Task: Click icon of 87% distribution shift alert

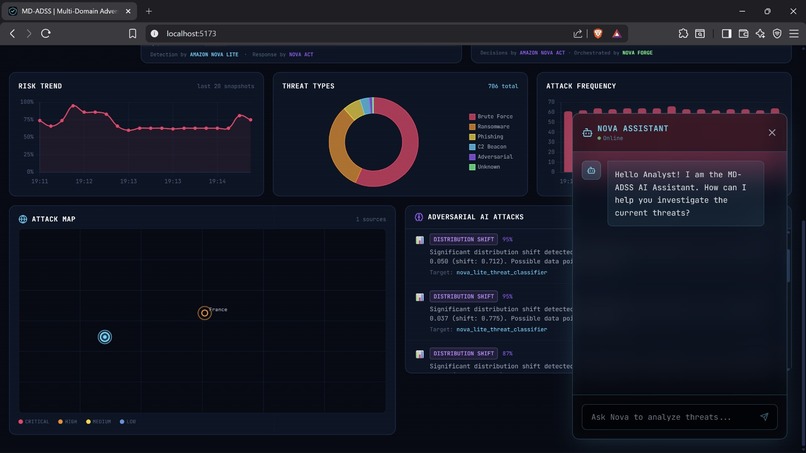Action: 420,354
